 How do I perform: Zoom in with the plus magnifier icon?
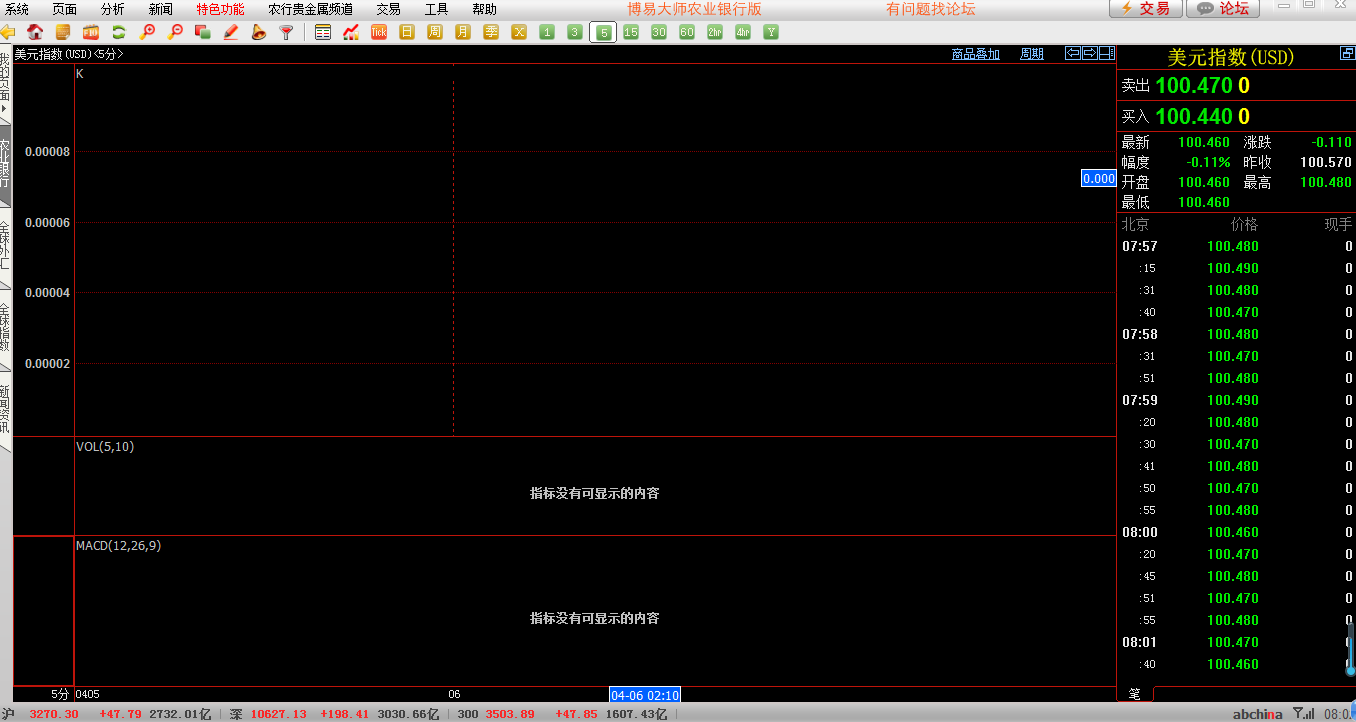[x=147, y=32]
